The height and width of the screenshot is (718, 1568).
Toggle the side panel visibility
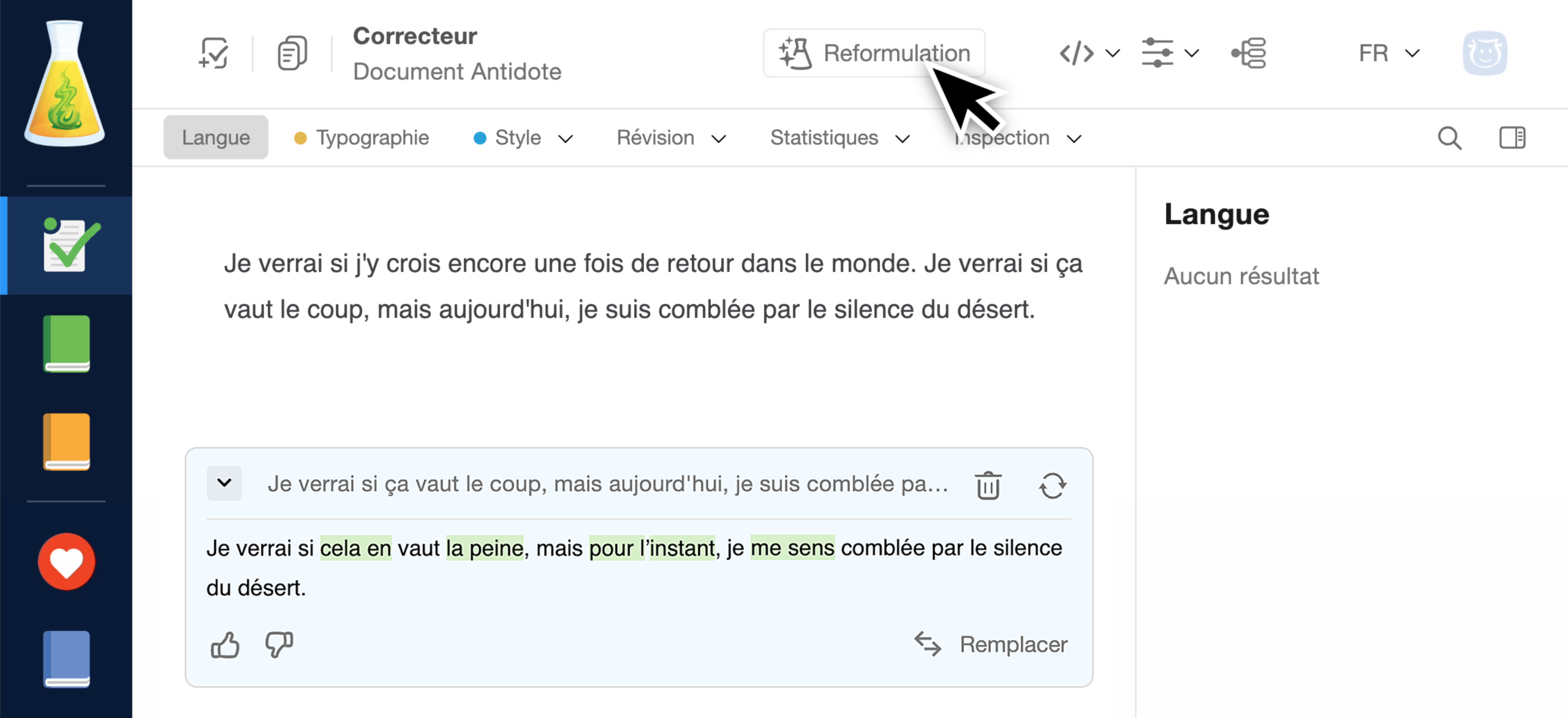tap(1512, 138)
